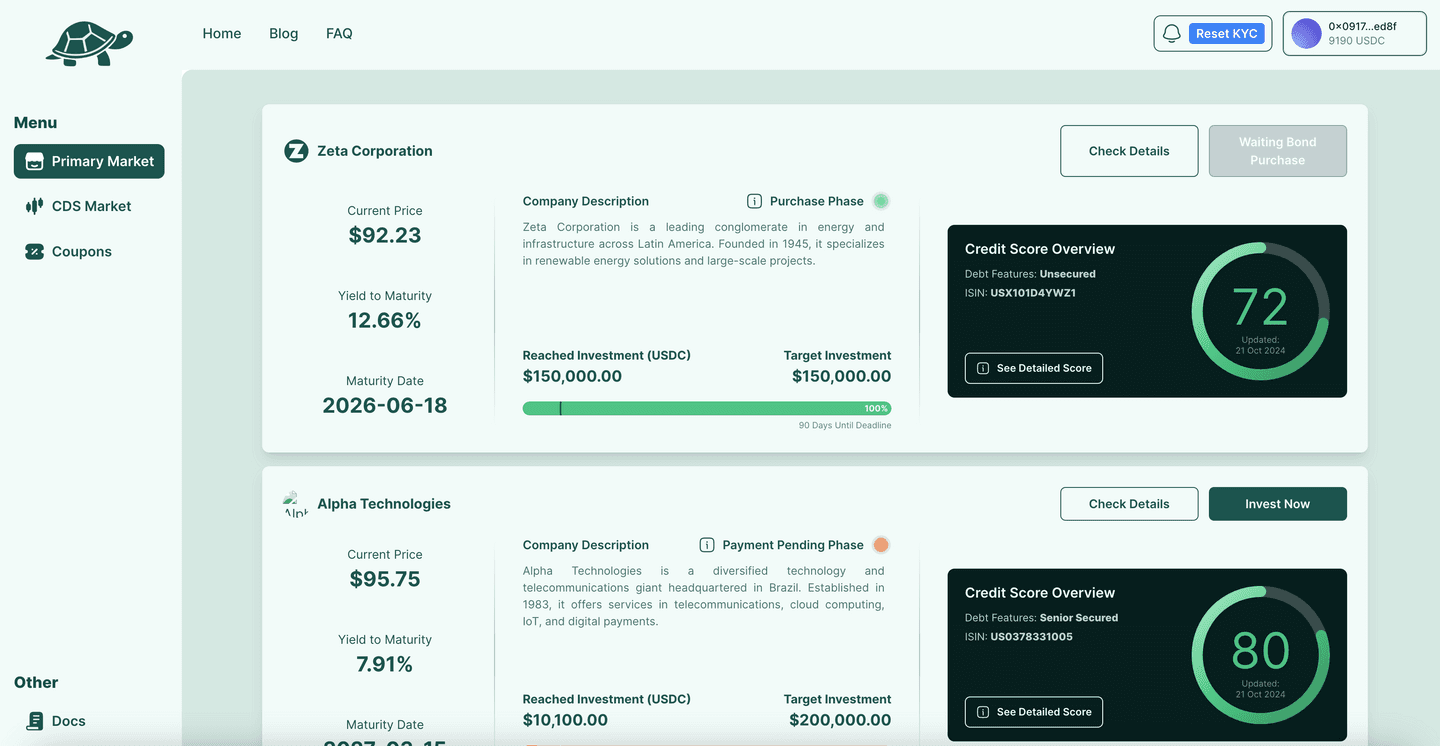Screen dimensions: 1440x746
Task: Click Alpha credit score 80 gauge
Action: pyautogui.click(x=1260, y=655)
